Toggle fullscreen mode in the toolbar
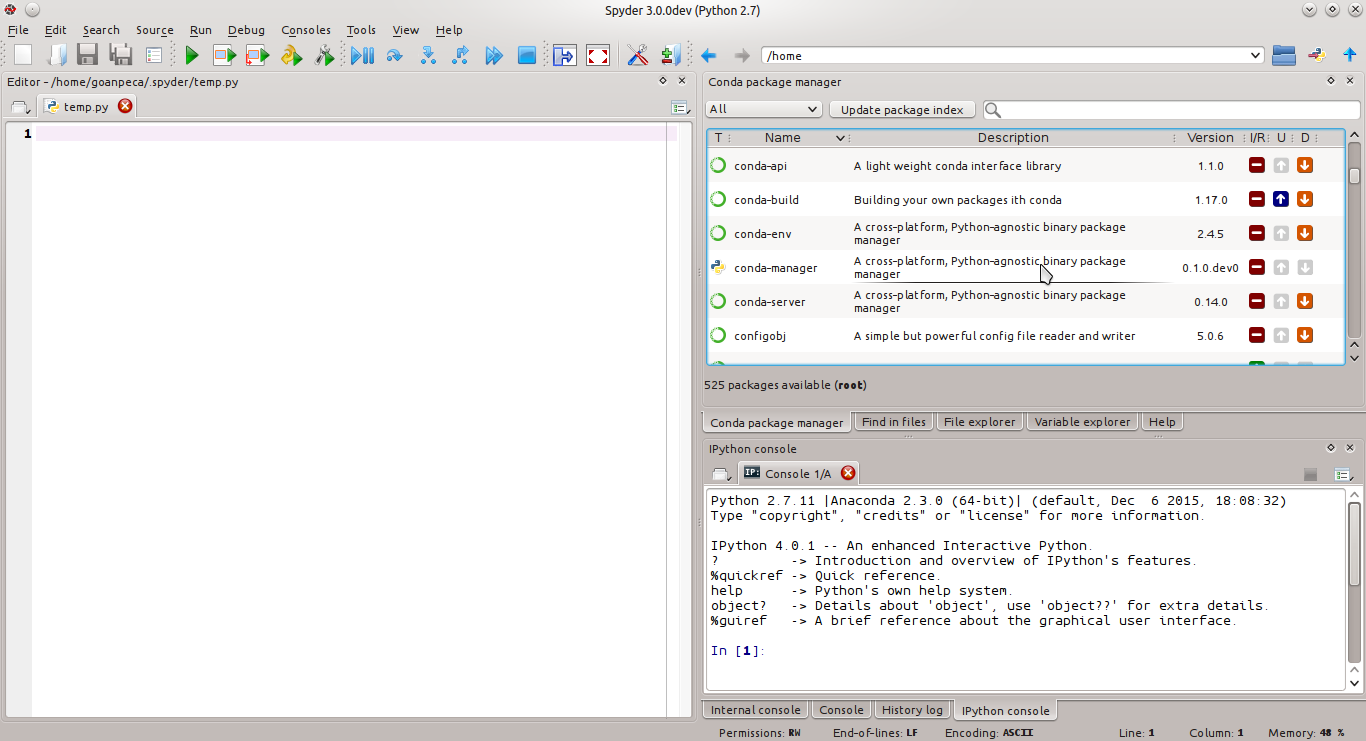This screenshot has width=1366, height=741. pos(597,56)
